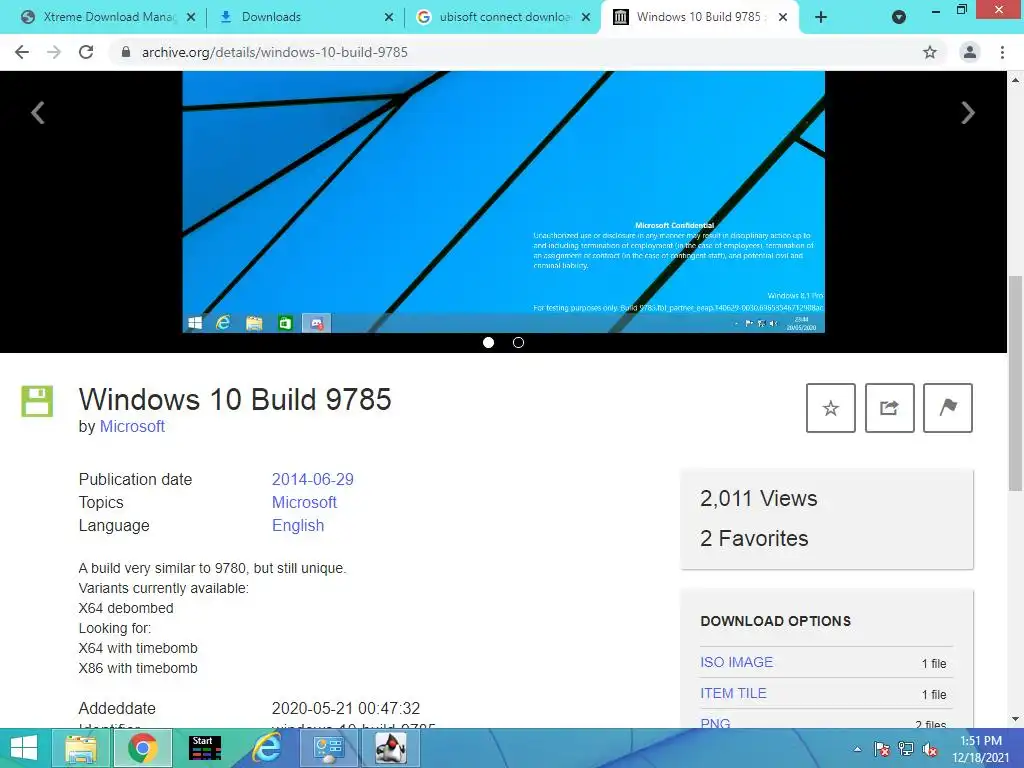The width and height of the screenshot is (1024, 768).
Task: Share this item
Action: tap(889, 408)
